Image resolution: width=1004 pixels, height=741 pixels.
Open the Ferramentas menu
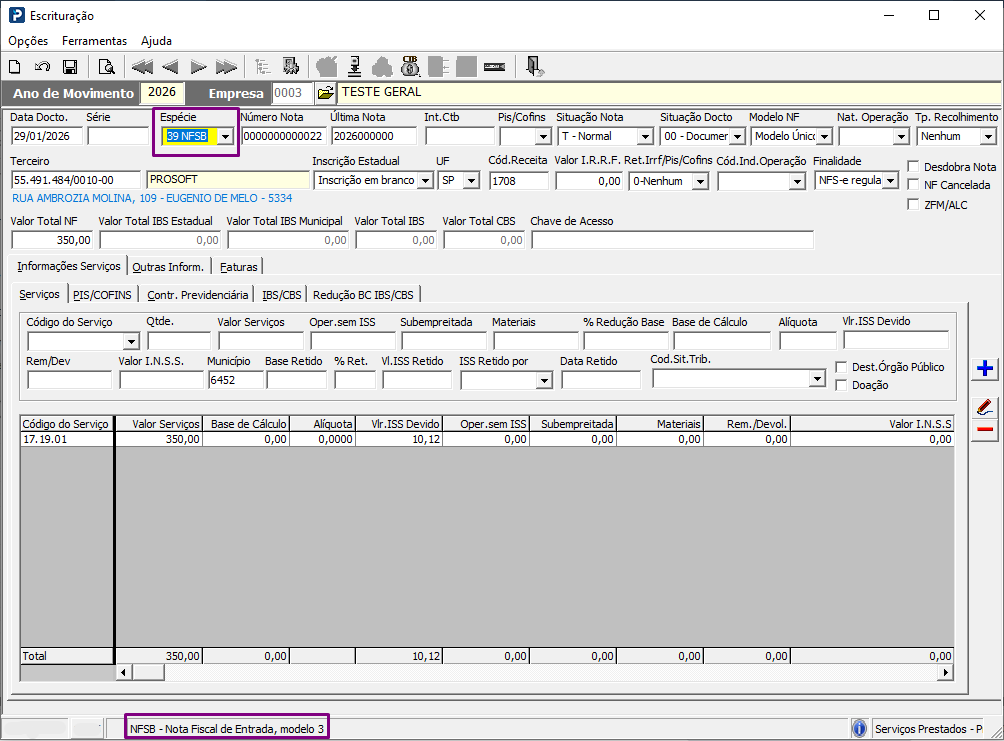tap(94, 40)
